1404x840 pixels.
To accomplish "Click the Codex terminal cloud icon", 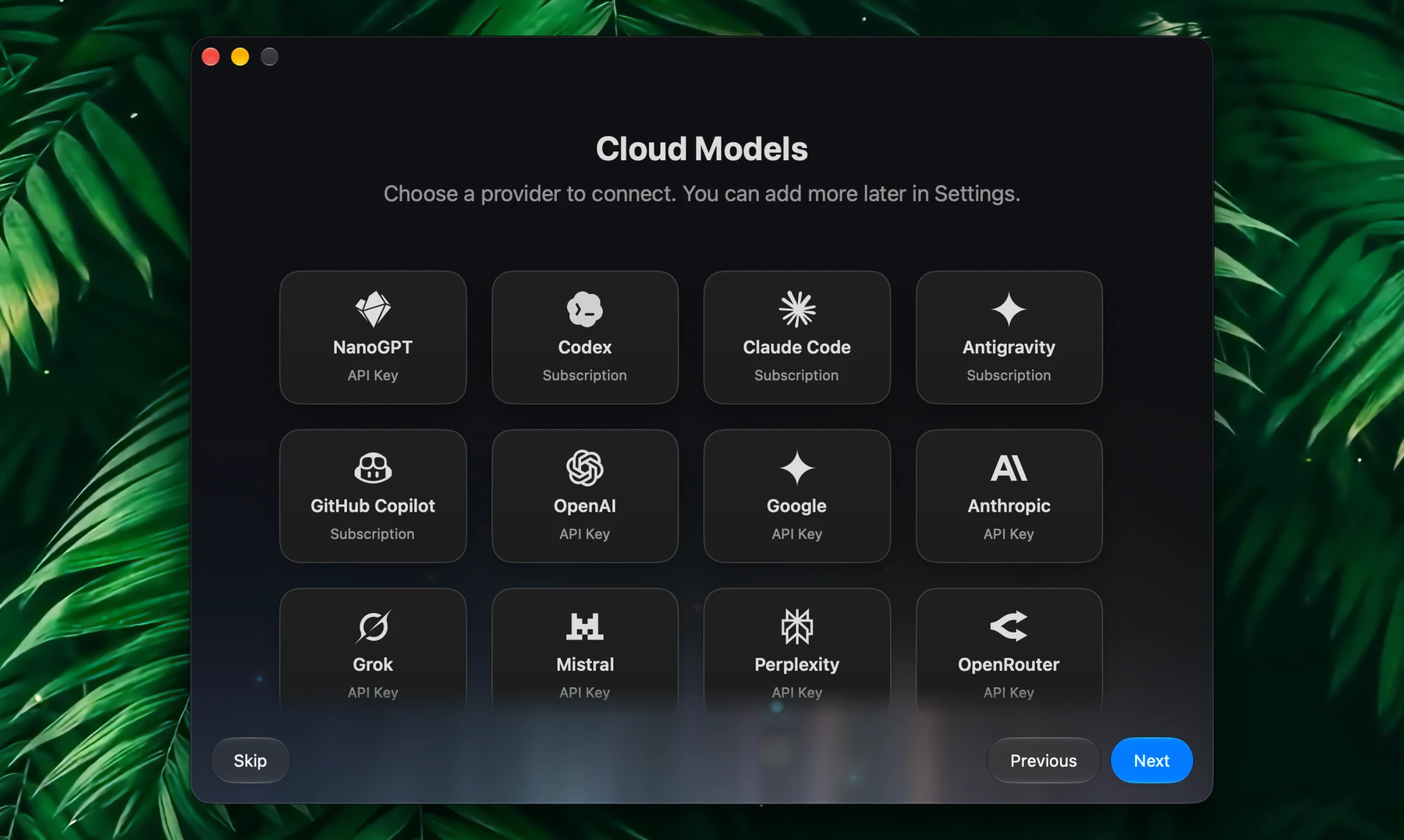I will [x=585, y=309].
